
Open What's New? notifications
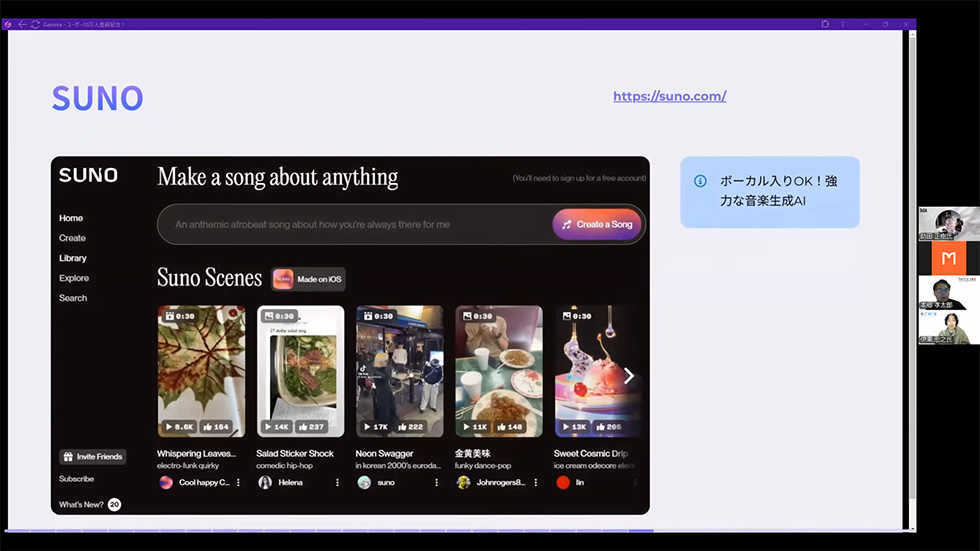click(89, 504)
